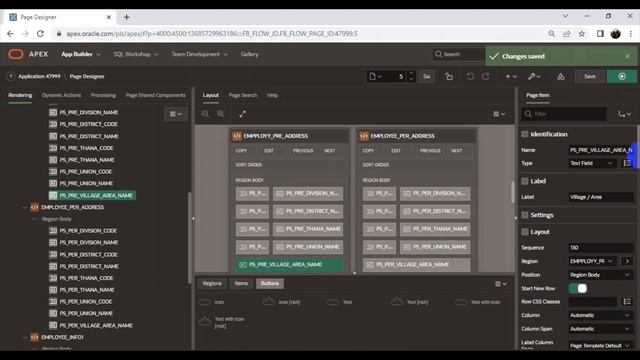Switch to the Dynamic Actions tab
Image resolution: width=640 pixels, height=360 pixels.
coord(61,95)
